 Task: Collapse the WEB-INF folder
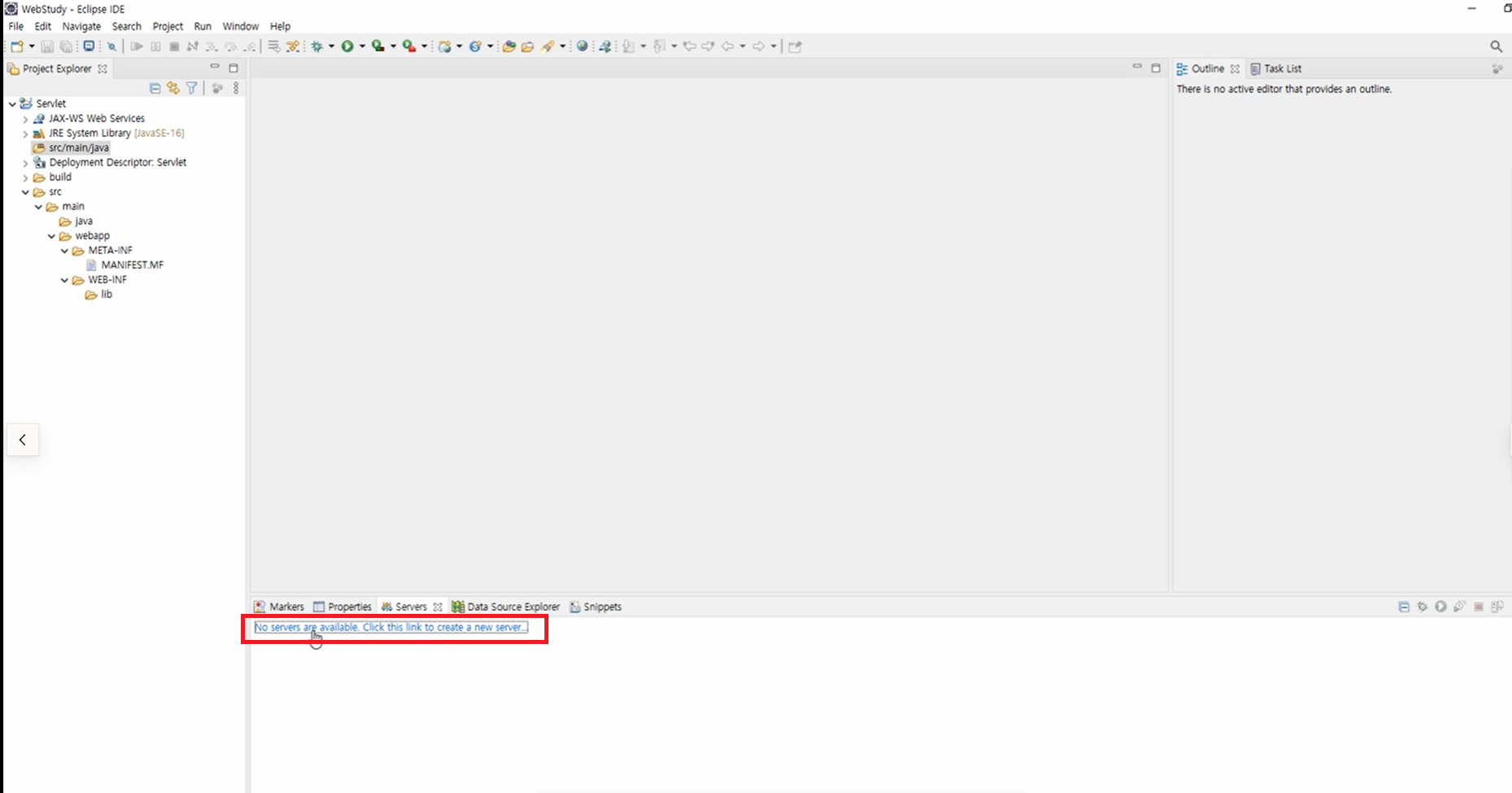point(64,280)
